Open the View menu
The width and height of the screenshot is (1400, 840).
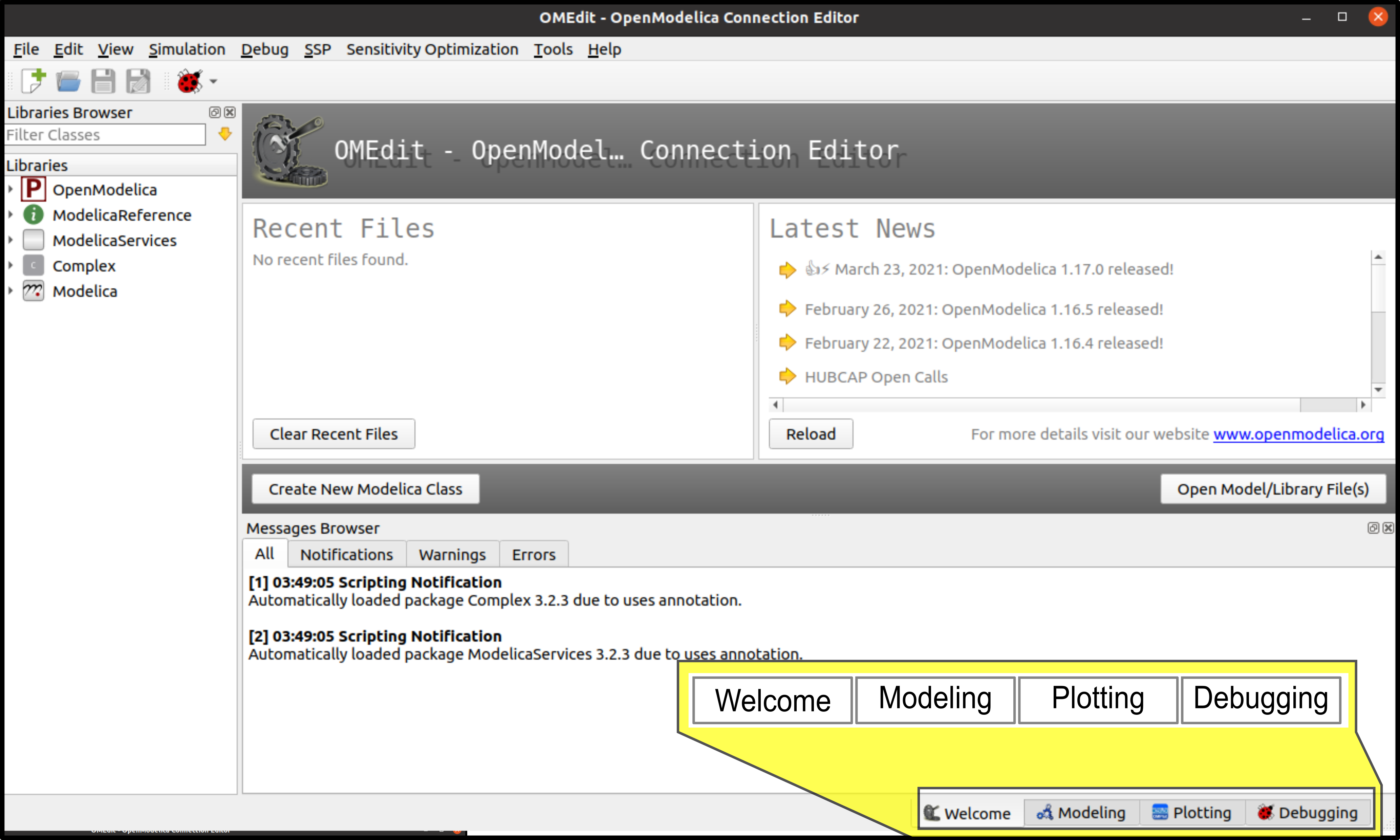click(115, 49)
